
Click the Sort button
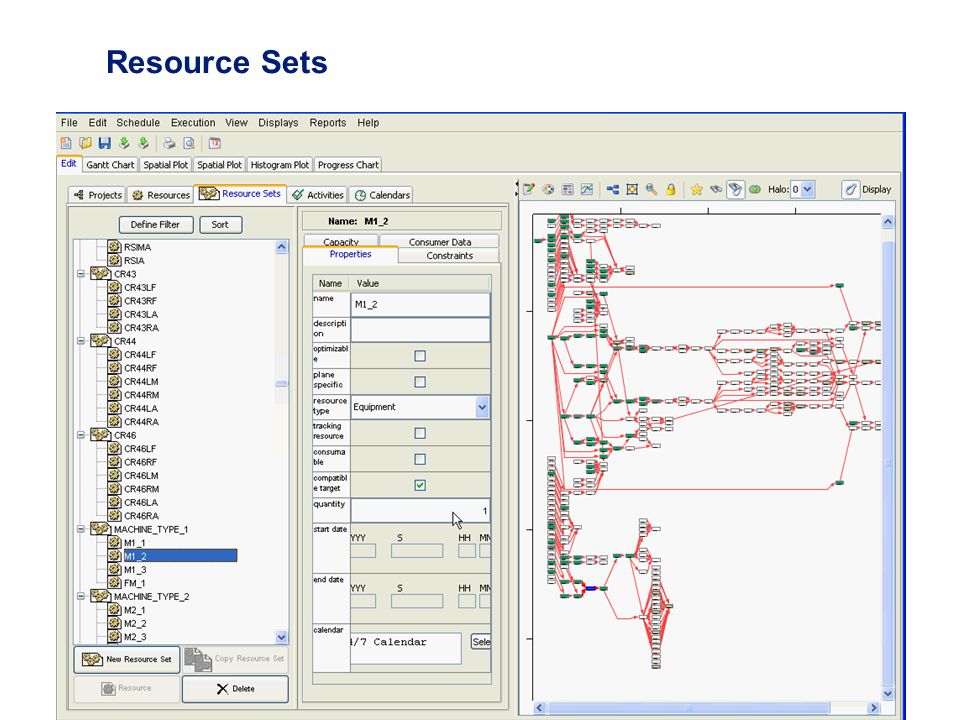(220, 225)
